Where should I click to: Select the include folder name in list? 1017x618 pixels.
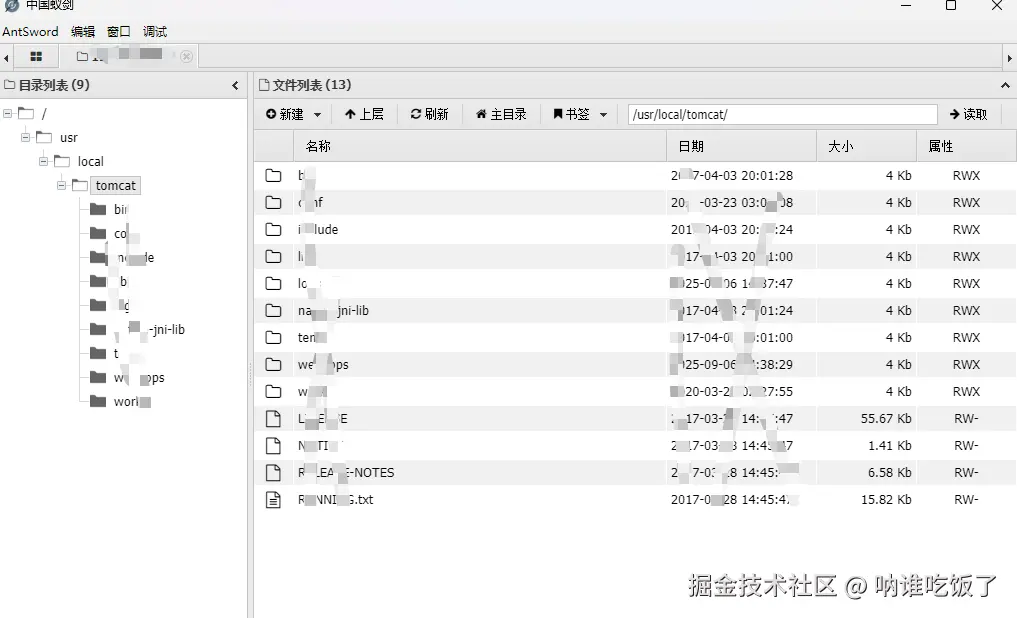tap(318, 230)
